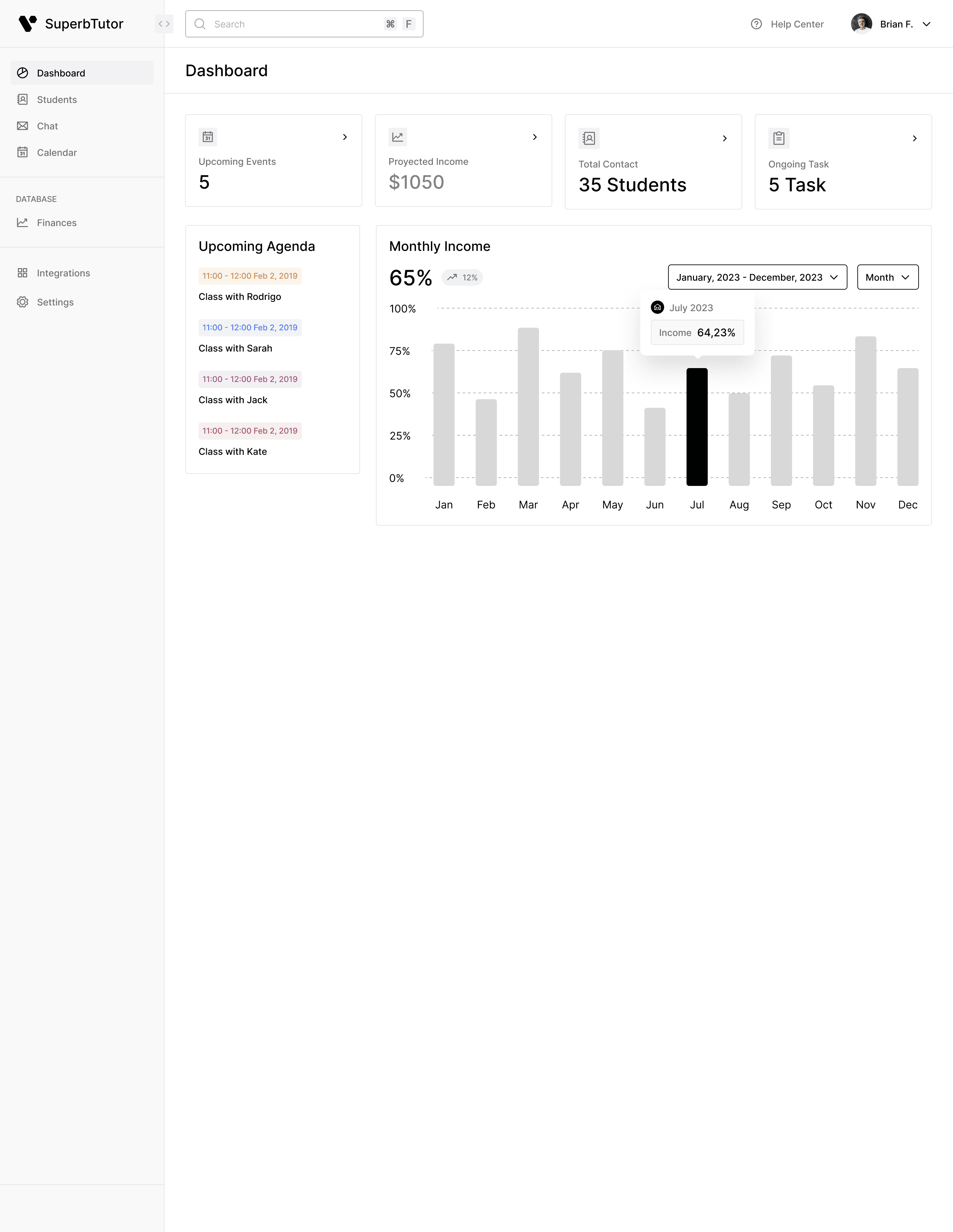This screenshot has width=953, height=1232.
Task: Open the Class with Rodrigo agenda item
Action: click(x=240, y=297)
